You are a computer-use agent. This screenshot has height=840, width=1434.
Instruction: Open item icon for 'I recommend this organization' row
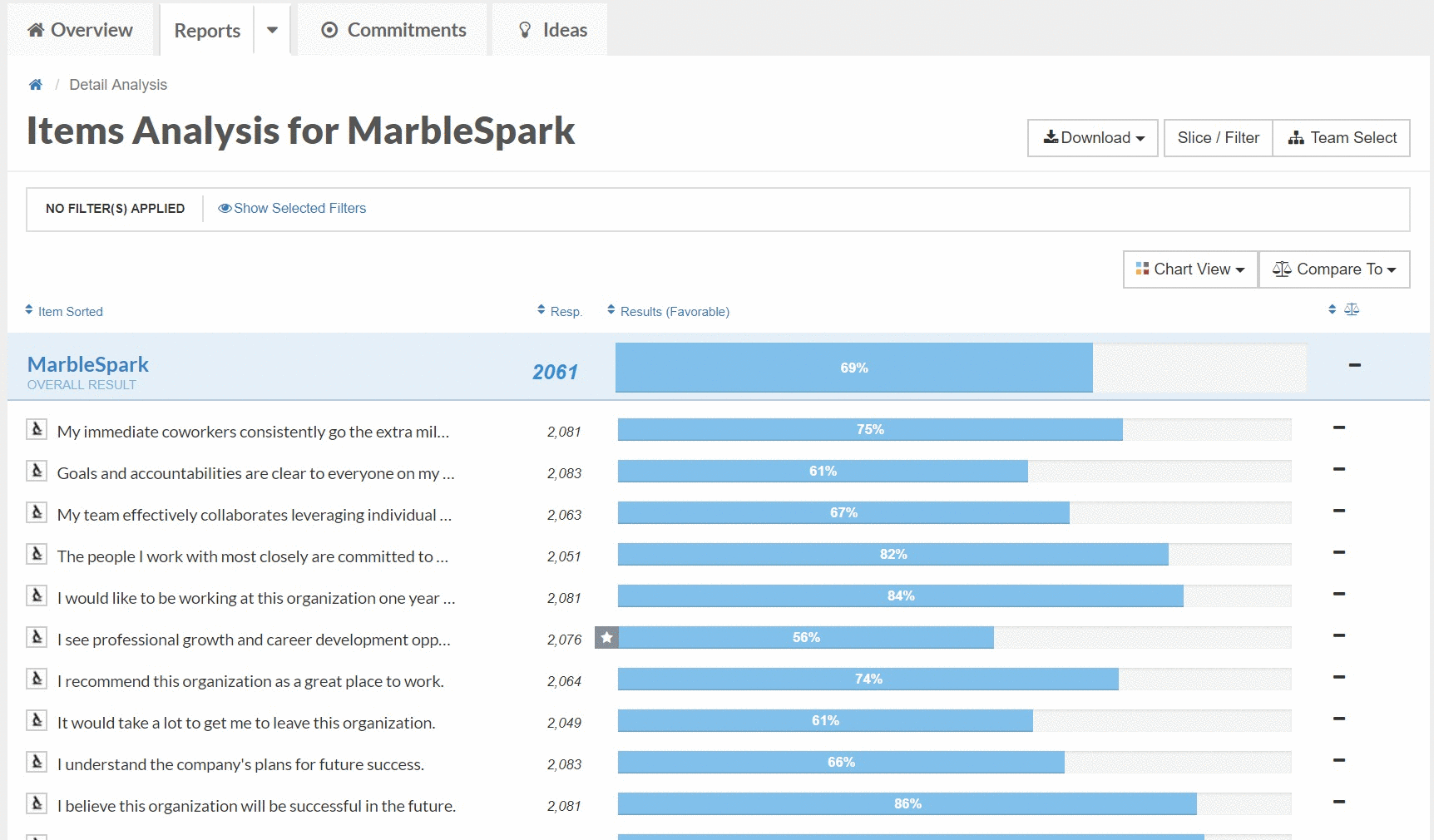coord(37,679)
